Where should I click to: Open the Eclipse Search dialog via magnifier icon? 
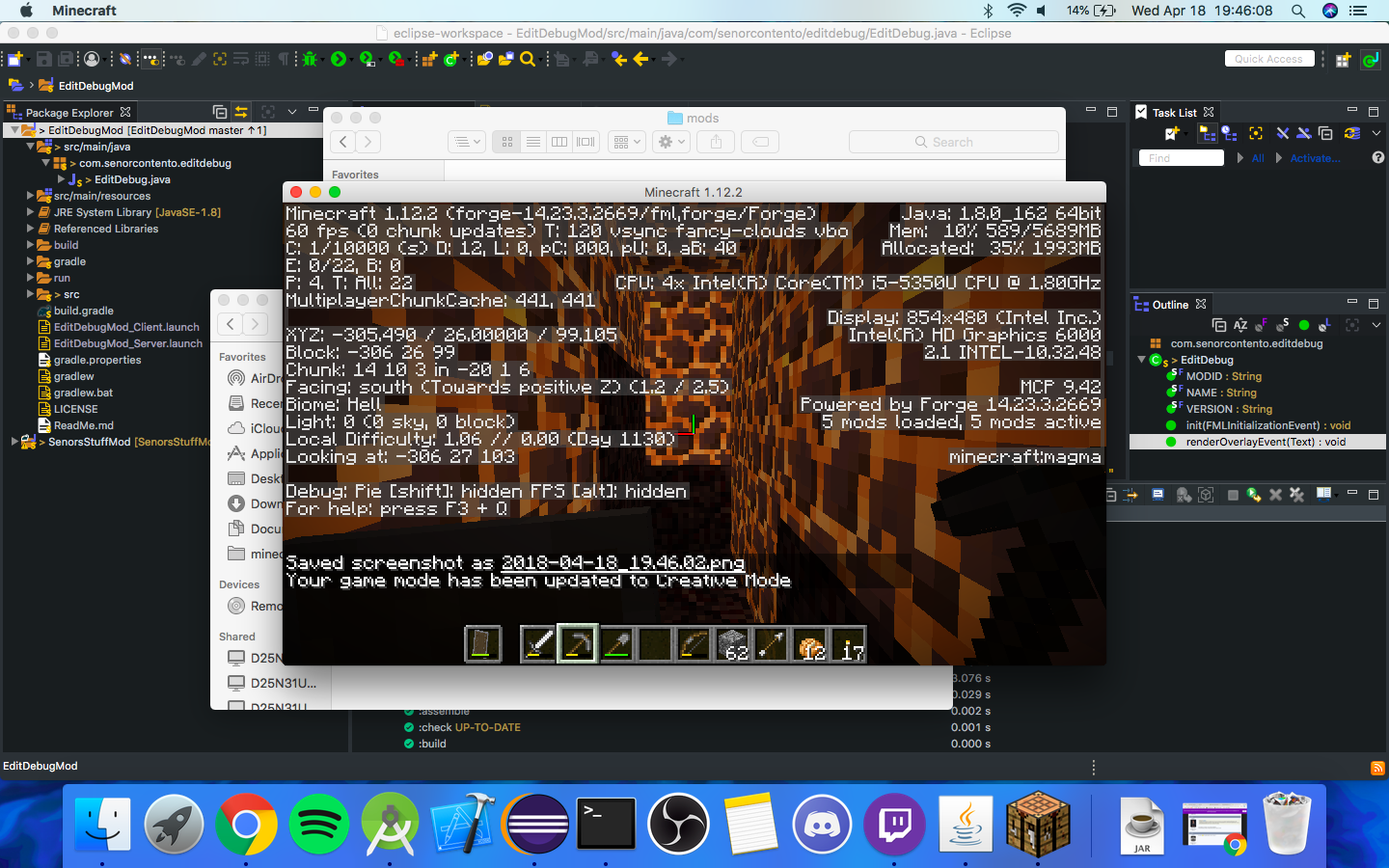click(527, 59)
